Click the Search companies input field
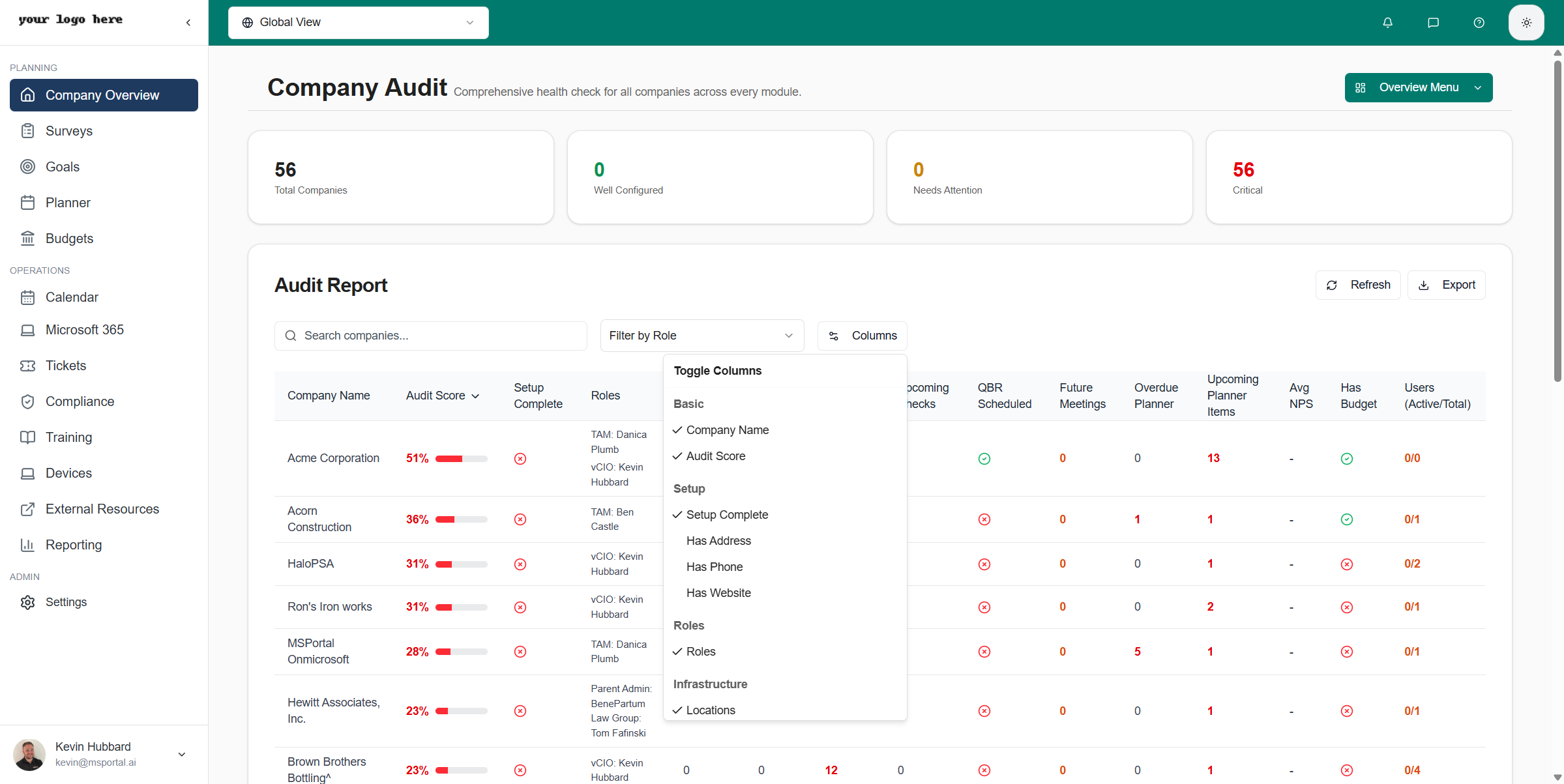The height and width of the screenshot is (784, 1564). coord(430,335)
